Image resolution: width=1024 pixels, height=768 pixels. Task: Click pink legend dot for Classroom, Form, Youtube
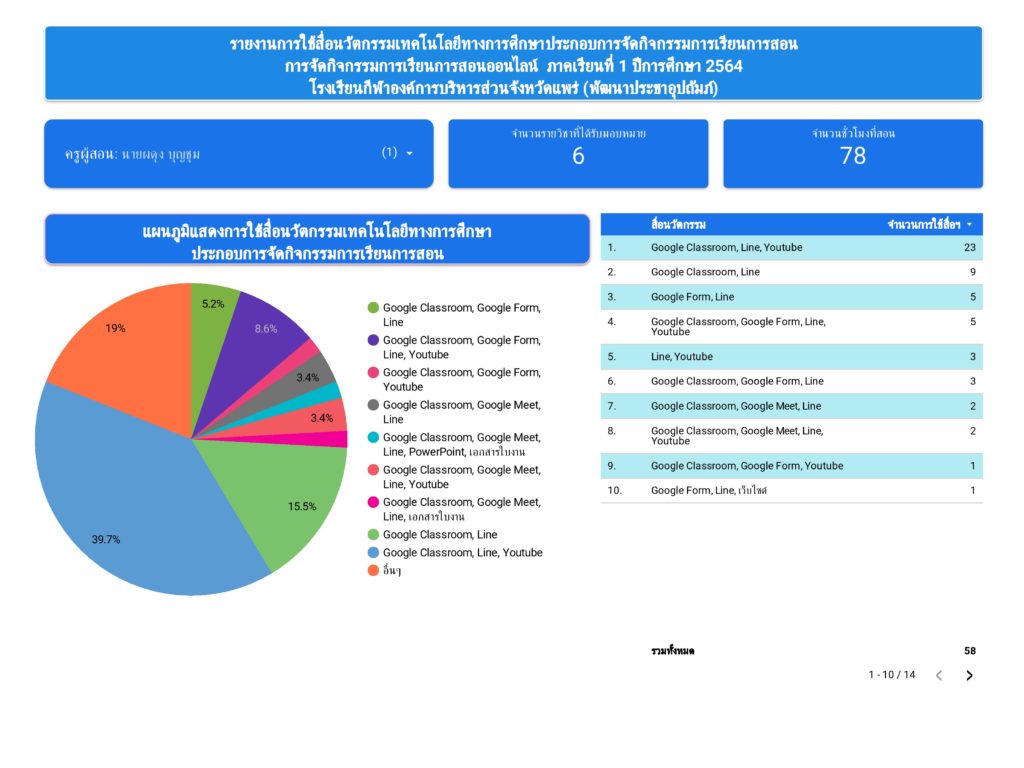(x=374, y=372)
